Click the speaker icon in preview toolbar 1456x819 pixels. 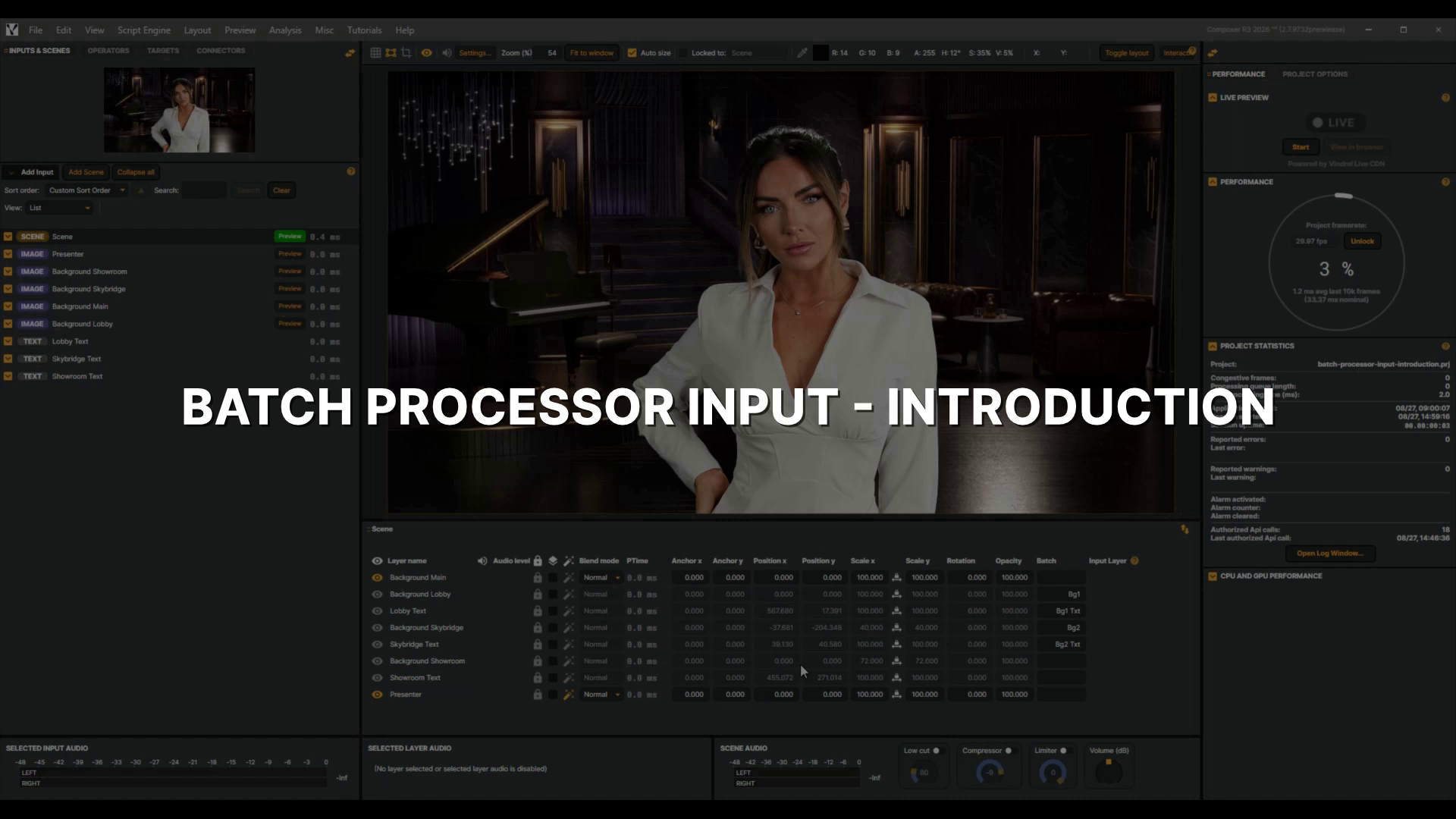pos(447,53)
